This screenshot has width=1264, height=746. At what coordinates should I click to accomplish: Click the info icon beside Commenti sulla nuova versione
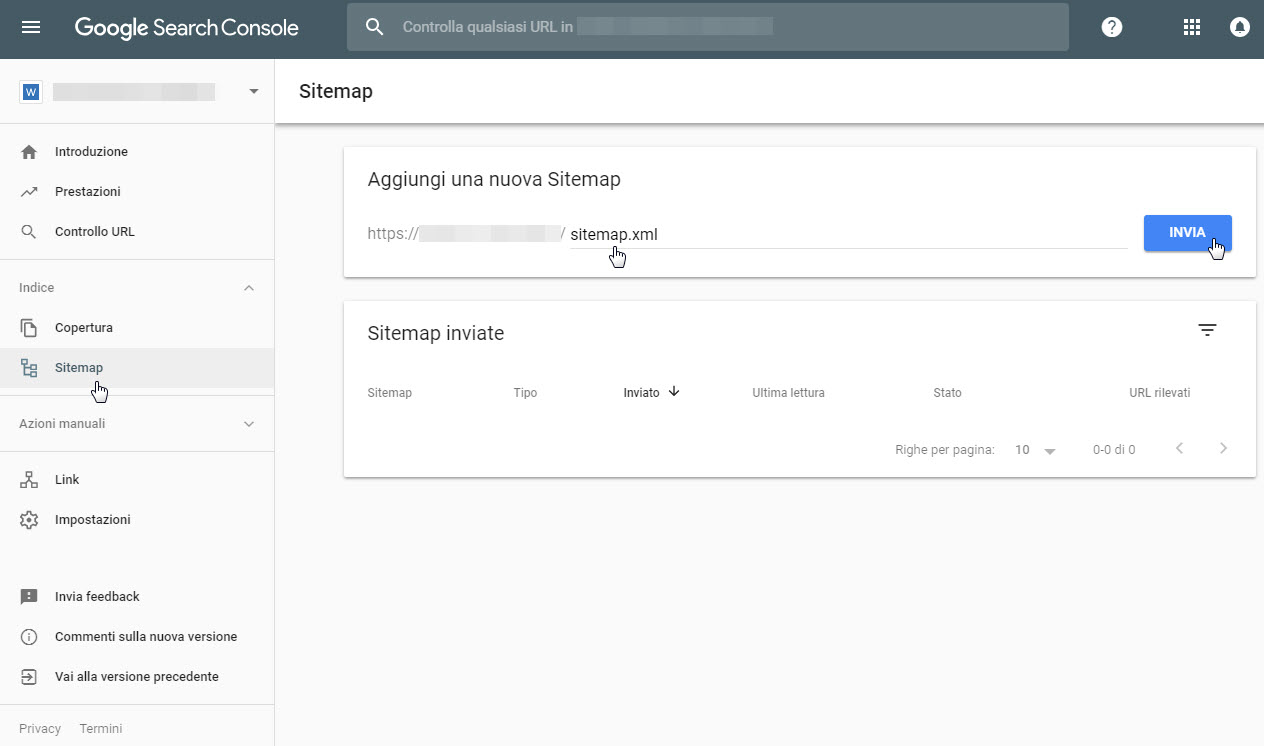[29, 637]
